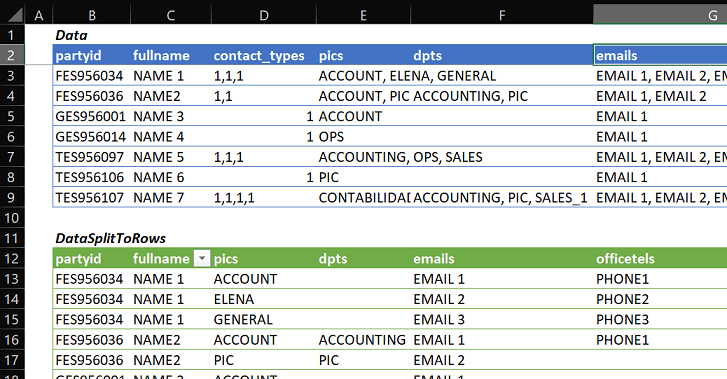Click cell '1,1,1,1' in row 9
727x379 pixels.
pyautogui.click(x=264, y=198)
